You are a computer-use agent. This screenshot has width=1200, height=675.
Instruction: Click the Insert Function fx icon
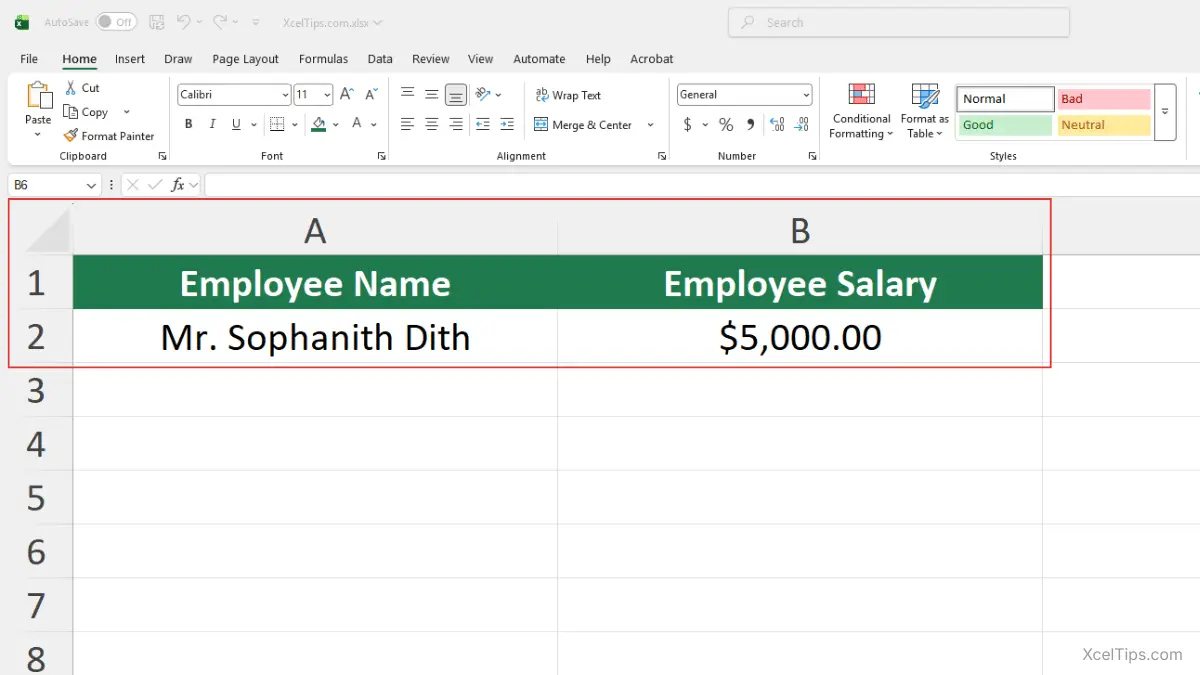tap(178, 185)
